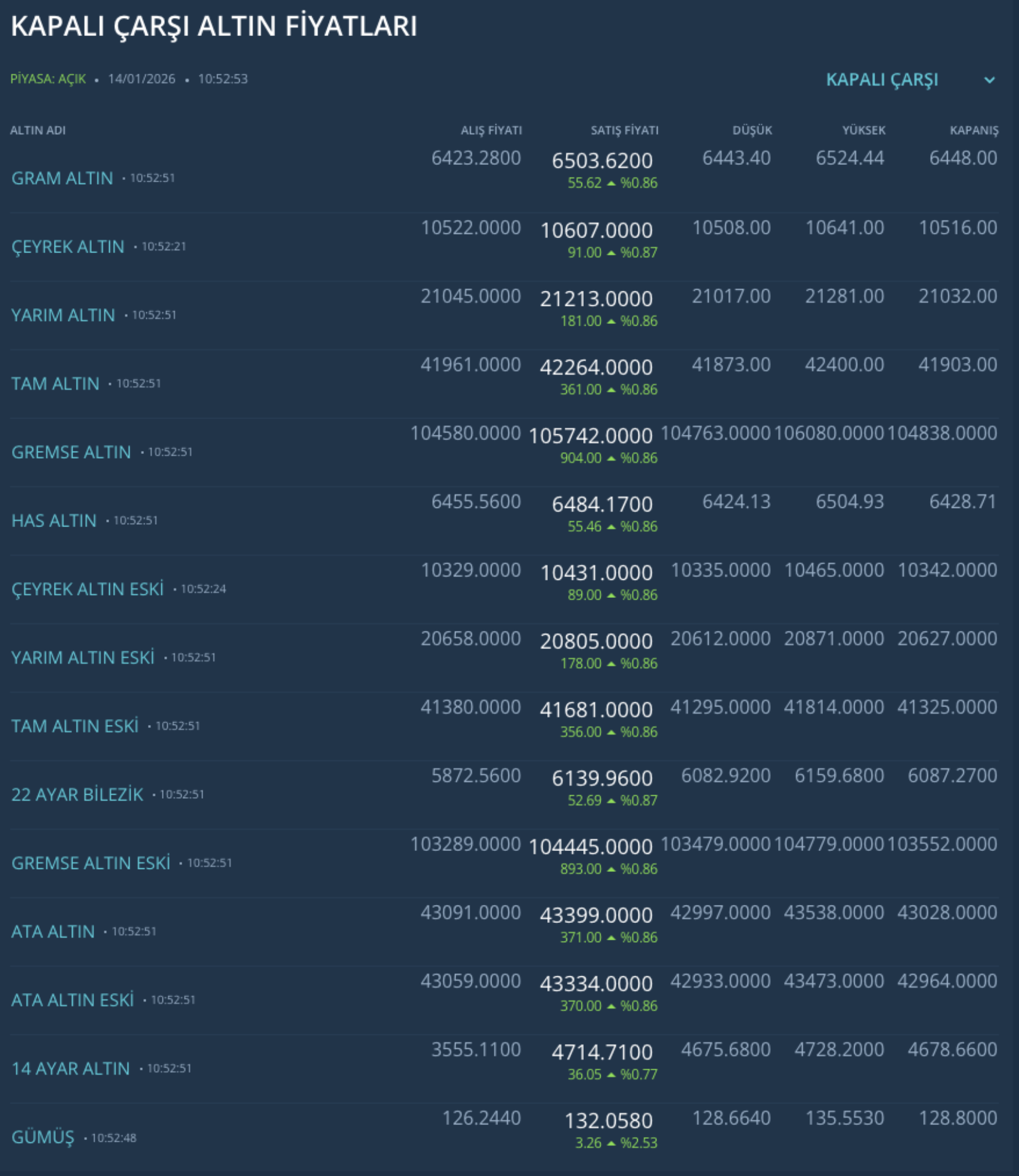Viewport: 1019px width, 1176px height.
Task: Select ÇEYREK ALTIN ESKİ
Action: 88,589
